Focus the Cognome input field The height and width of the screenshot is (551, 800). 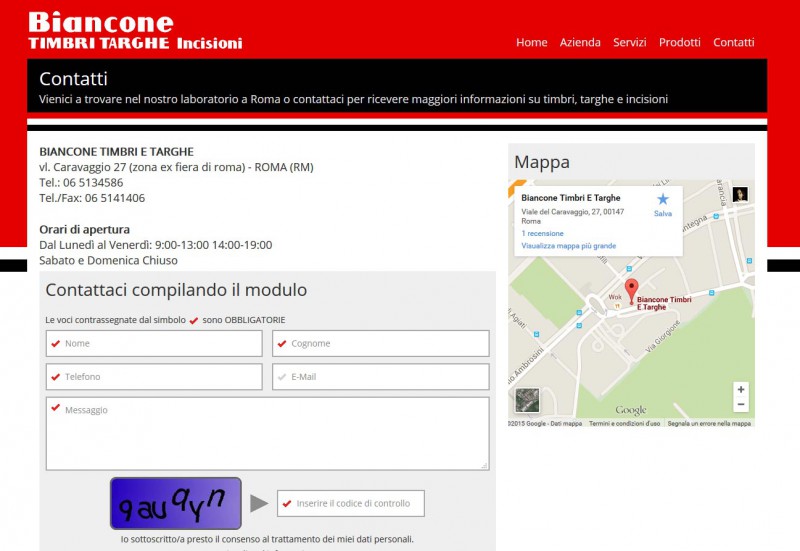[381, 343]
